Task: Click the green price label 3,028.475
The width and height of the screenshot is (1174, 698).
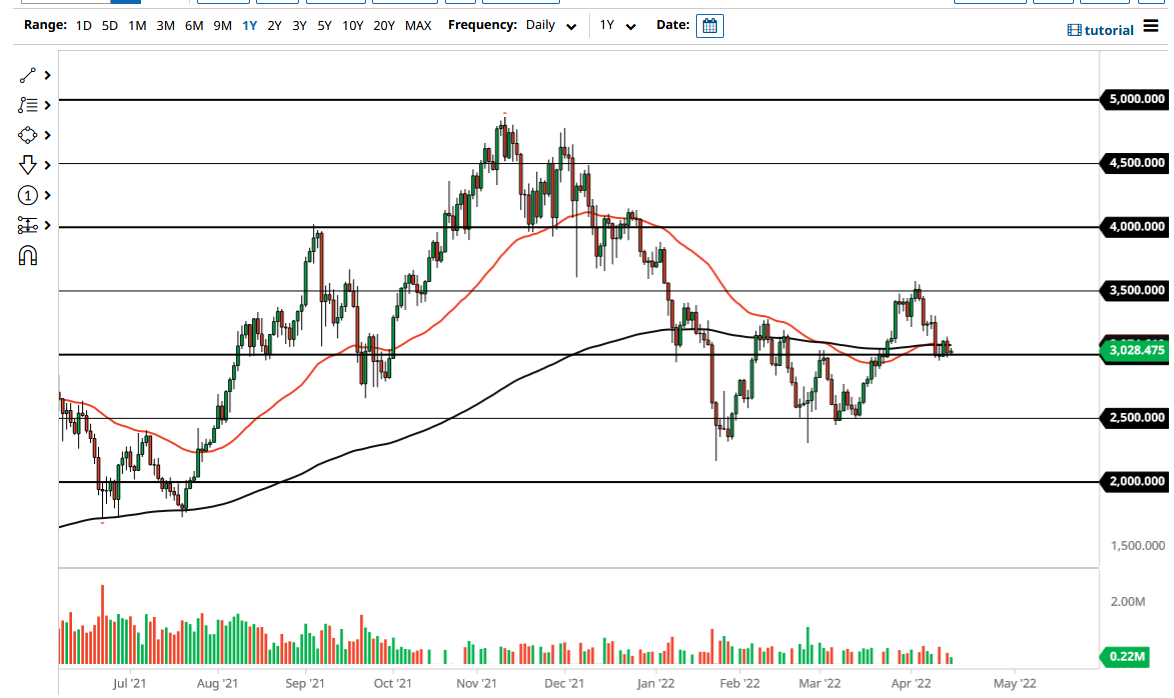Action: (1135, 351)
